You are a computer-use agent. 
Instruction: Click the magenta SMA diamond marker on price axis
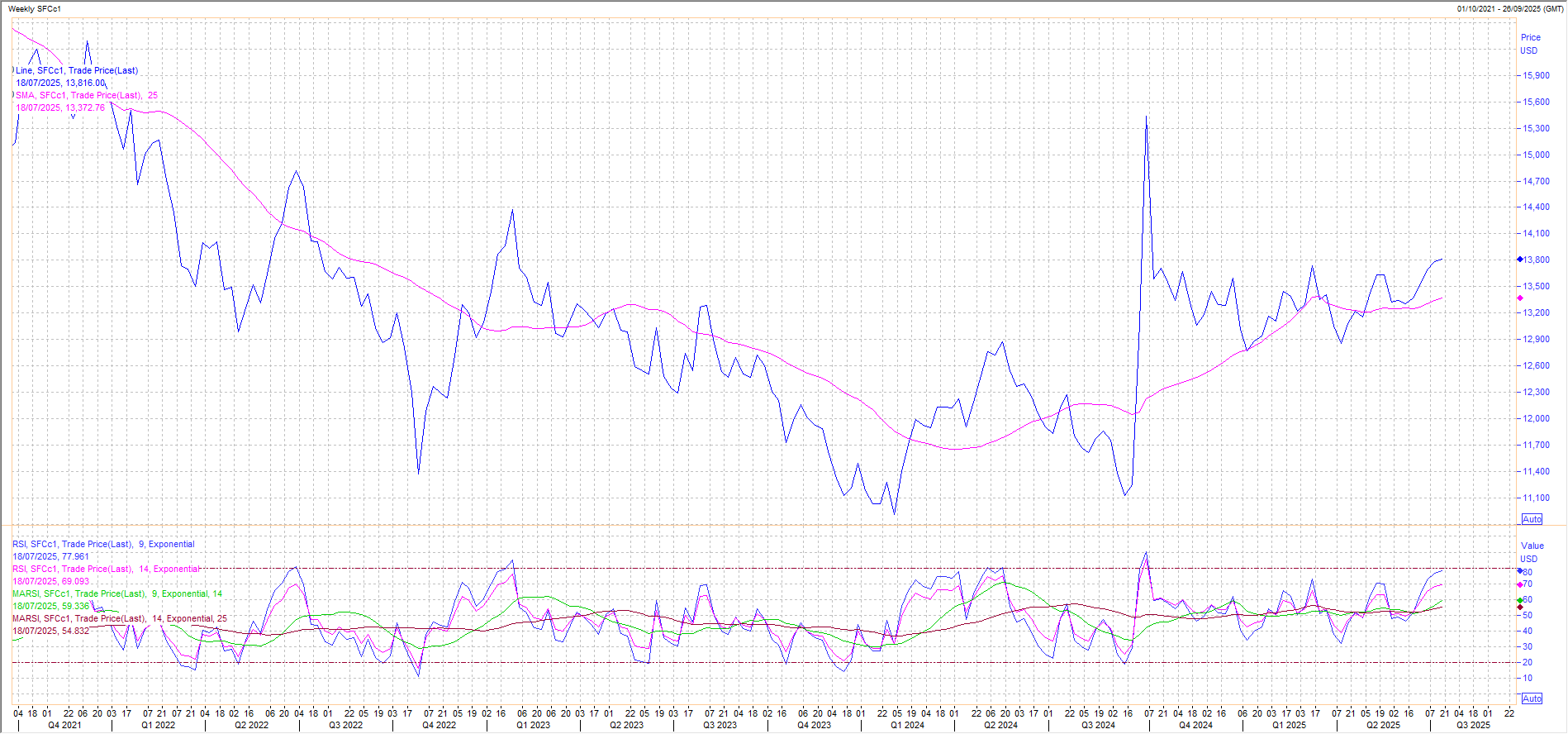pyautogui.click(x=1520, y=298)
